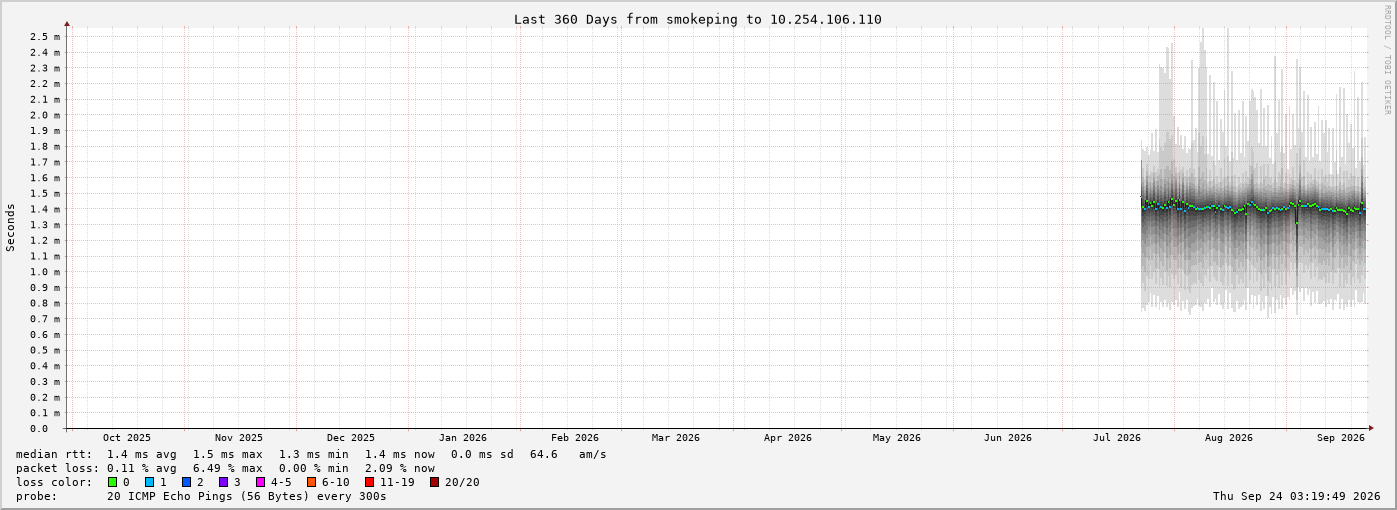Click the Oct 2025 x-axis label
This screenshot has width=1397, height=510.
[127, 438]
